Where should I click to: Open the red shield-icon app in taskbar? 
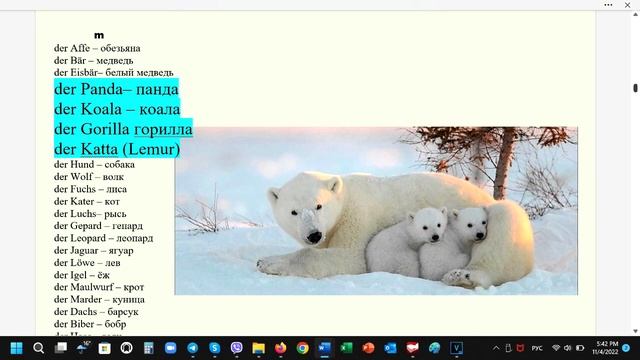413,348
